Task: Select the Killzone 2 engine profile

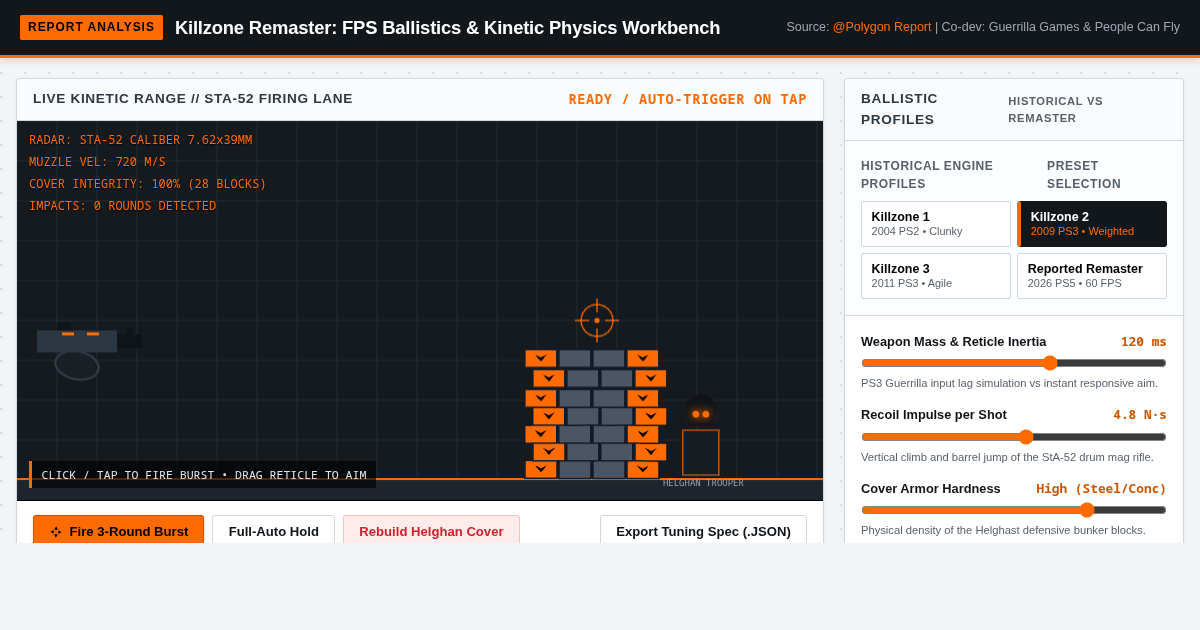Action: (1092, 224)
